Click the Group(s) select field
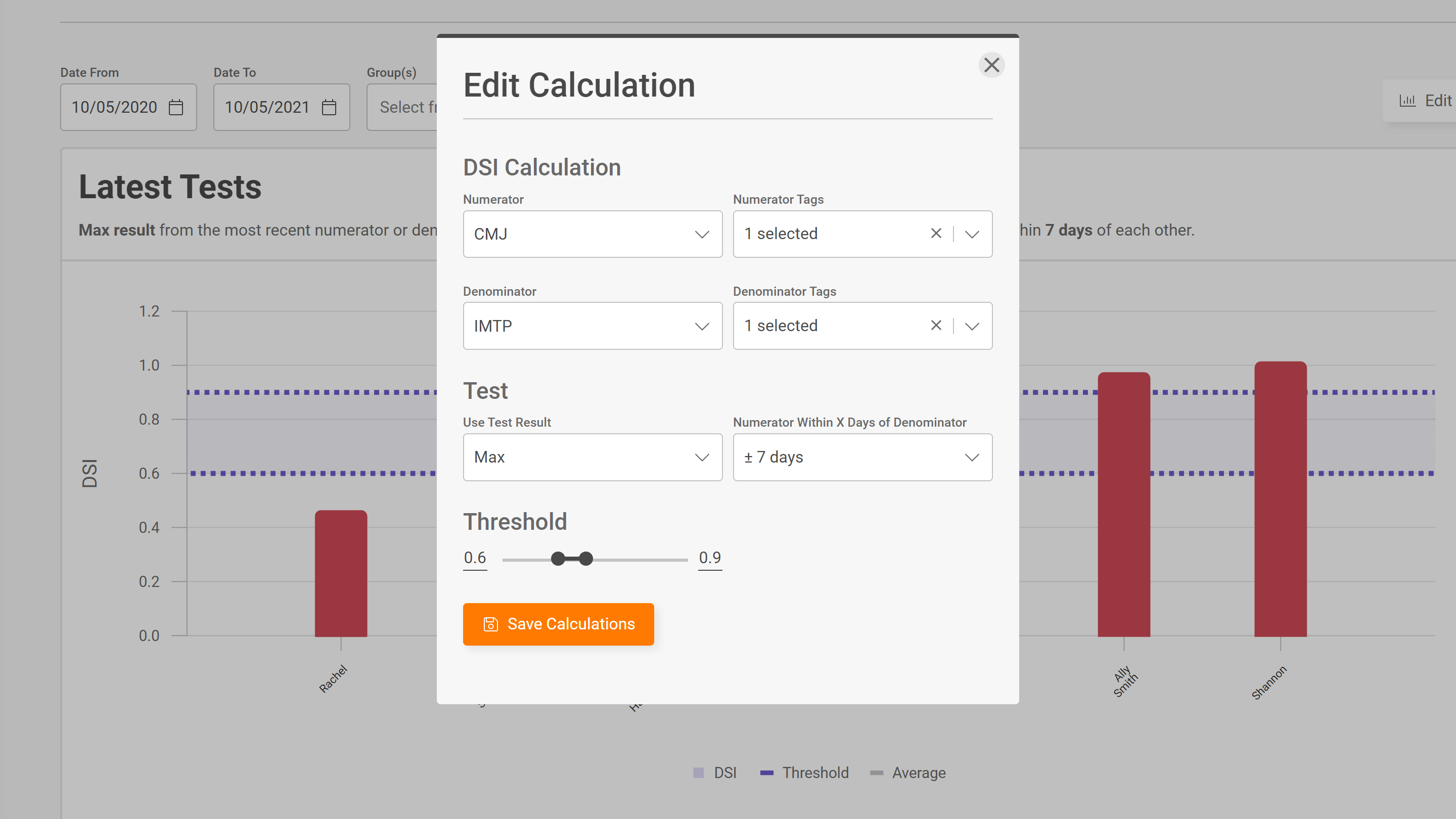This screenshot has height=819, width=1456. pyautogui.click(x=402, y=107)
